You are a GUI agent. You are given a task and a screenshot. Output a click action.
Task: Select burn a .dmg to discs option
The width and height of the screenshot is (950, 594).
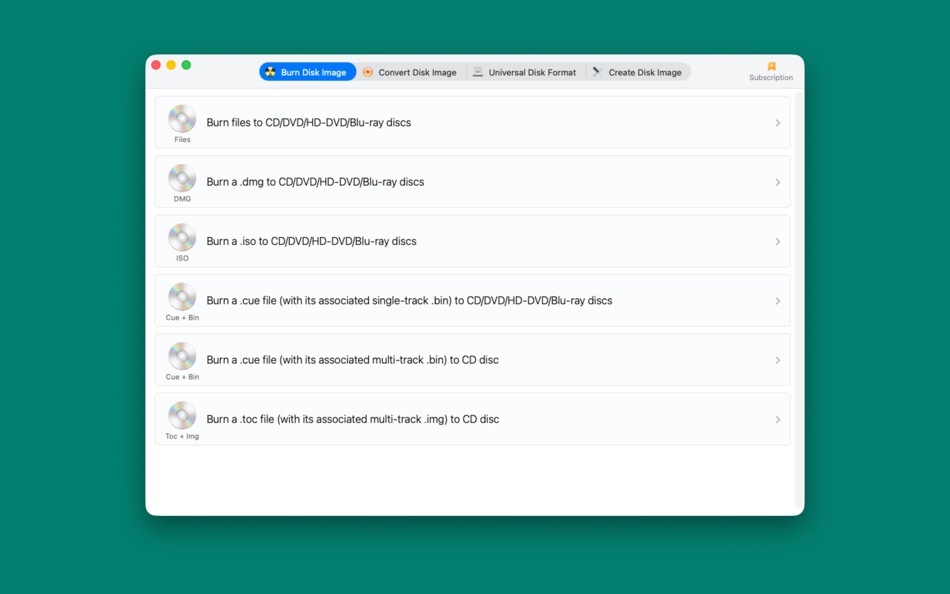(x=470, y=181)
